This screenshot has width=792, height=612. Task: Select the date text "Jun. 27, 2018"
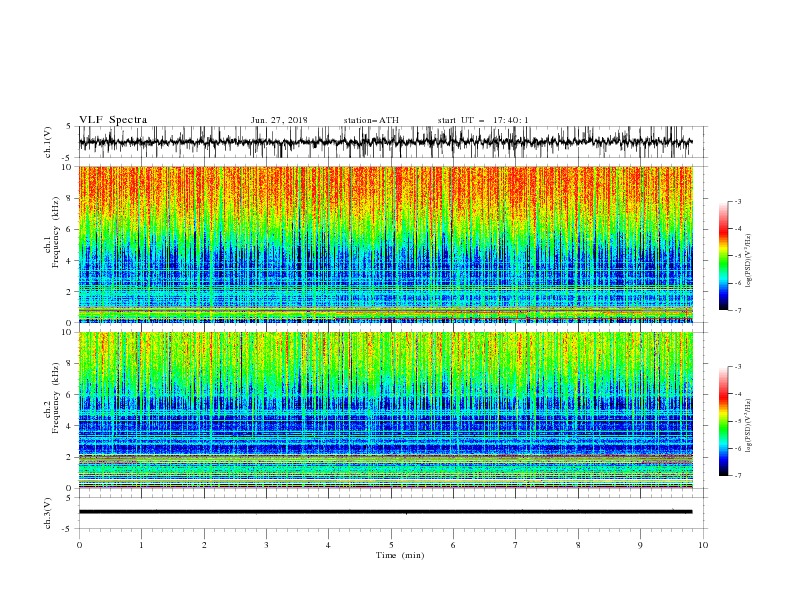click(x=279, y=120)
